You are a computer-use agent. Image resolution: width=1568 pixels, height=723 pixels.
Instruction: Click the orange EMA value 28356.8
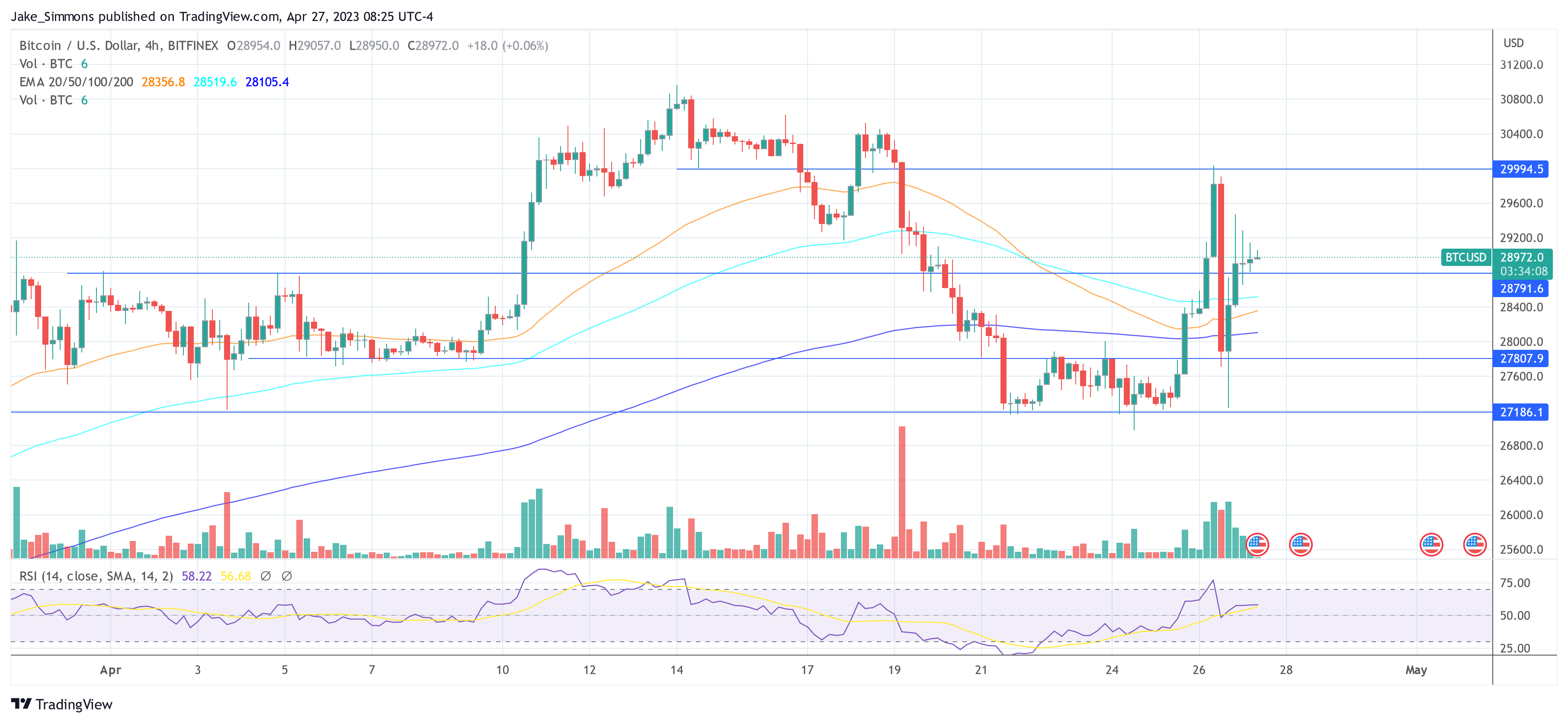coord(163,82)
